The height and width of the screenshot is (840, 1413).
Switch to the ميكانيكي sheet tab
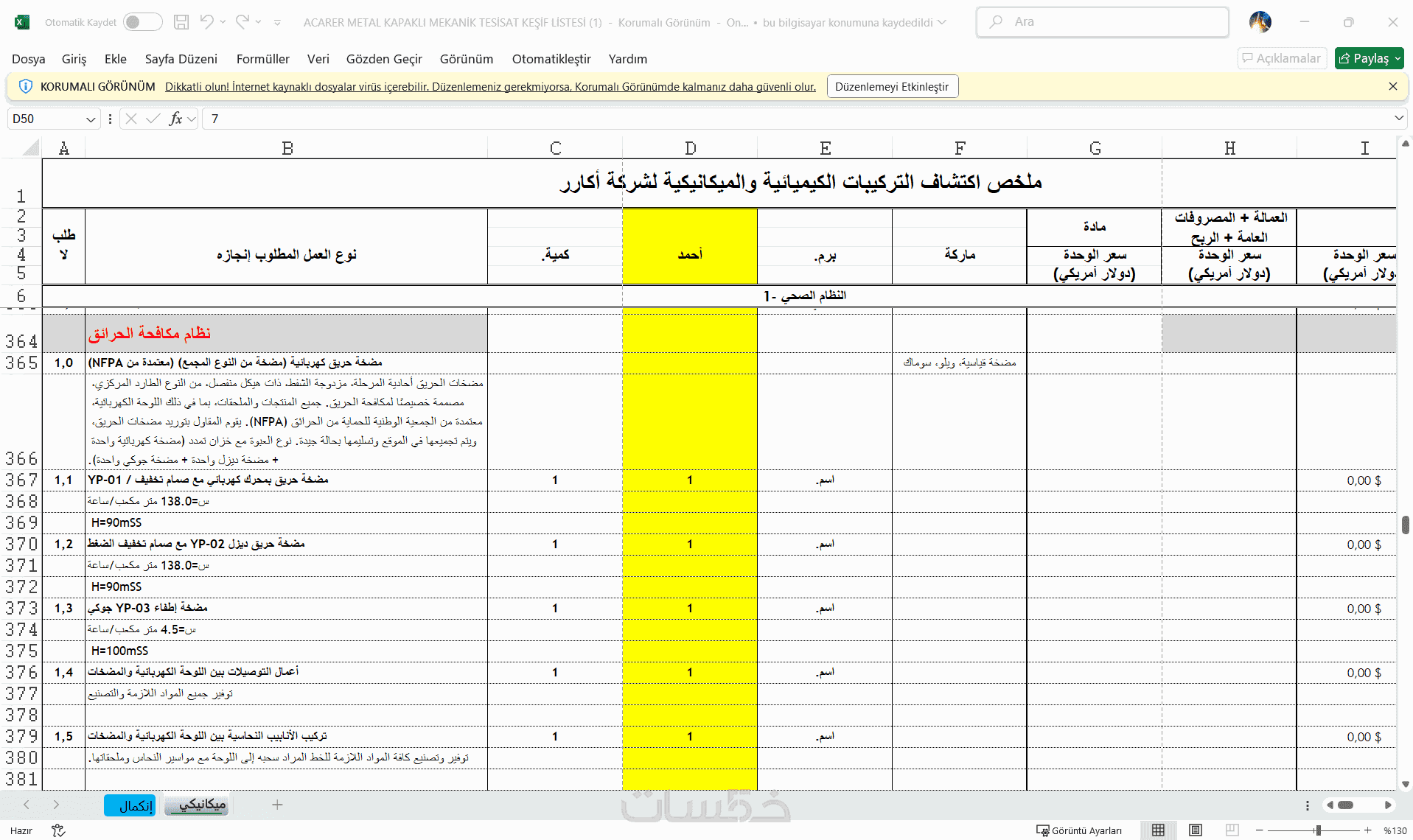click(197, 805)
